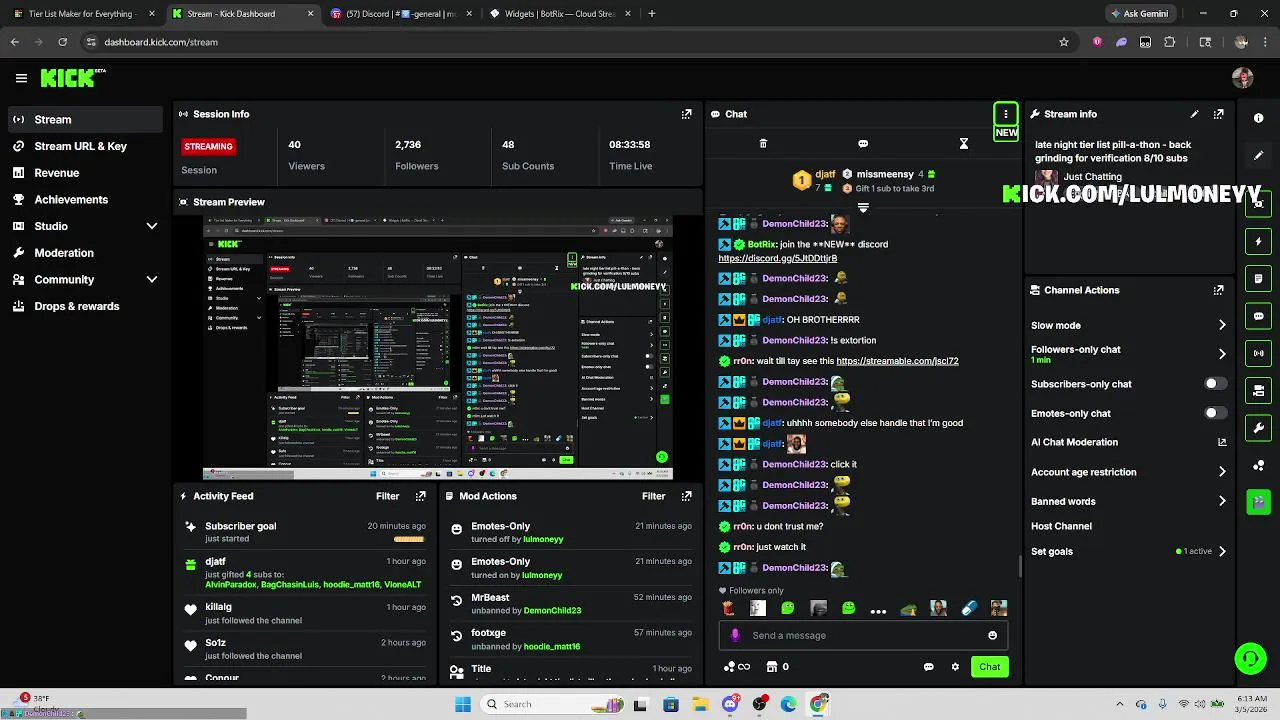Click the document icon in right sidebar
The width and height of the screenshot is (1280, 720).
1258,278
